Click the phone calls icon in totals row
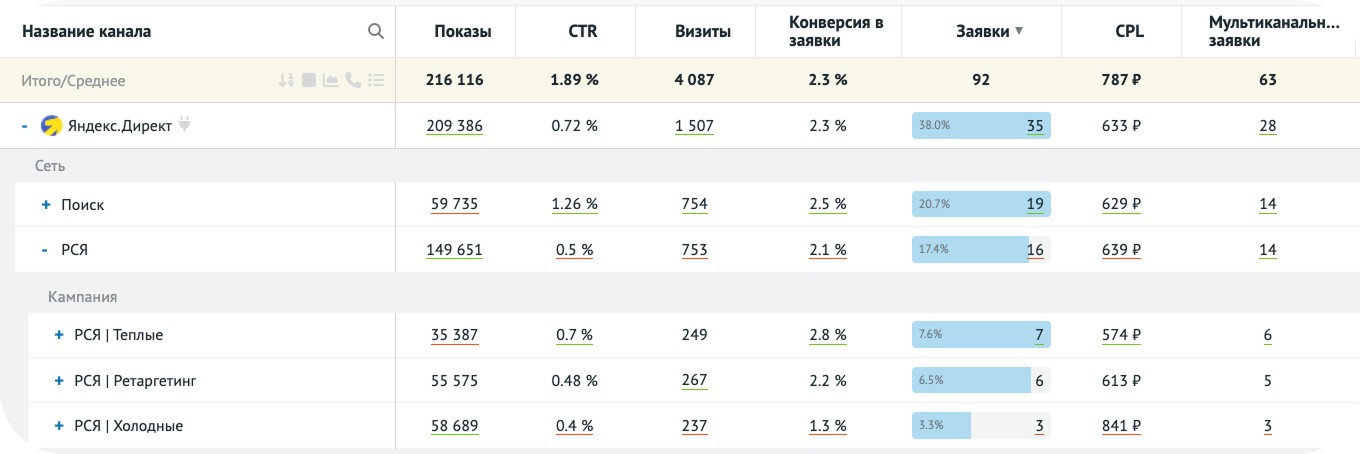The height and width of the screenshot is (454, 1360). coord(353,81)
